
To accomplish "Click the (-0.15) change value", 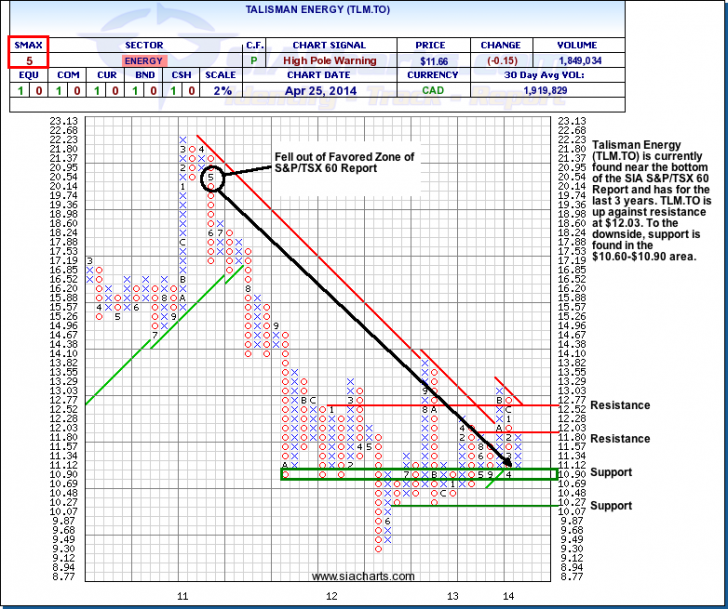I will click(x=500, y=60).
